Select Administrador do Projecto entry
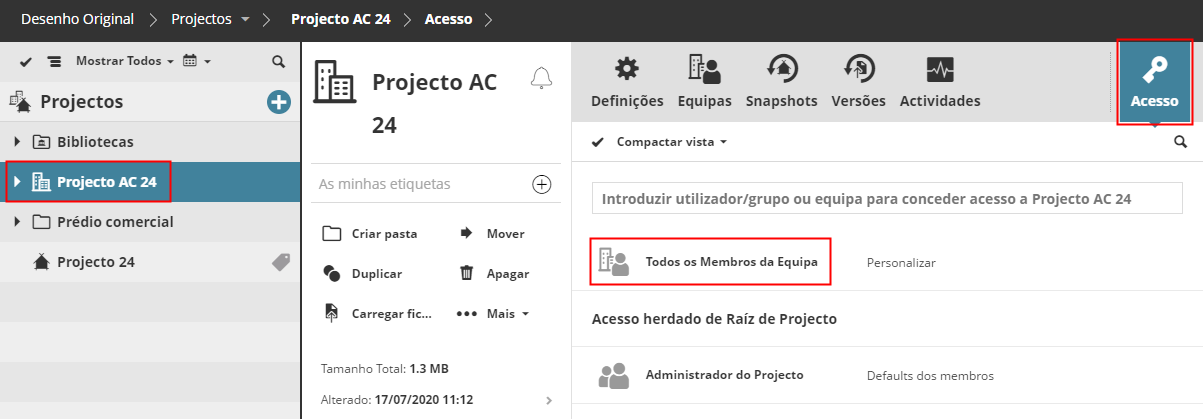This screenshot has height=419, width=1203. [x=725, y=375]
